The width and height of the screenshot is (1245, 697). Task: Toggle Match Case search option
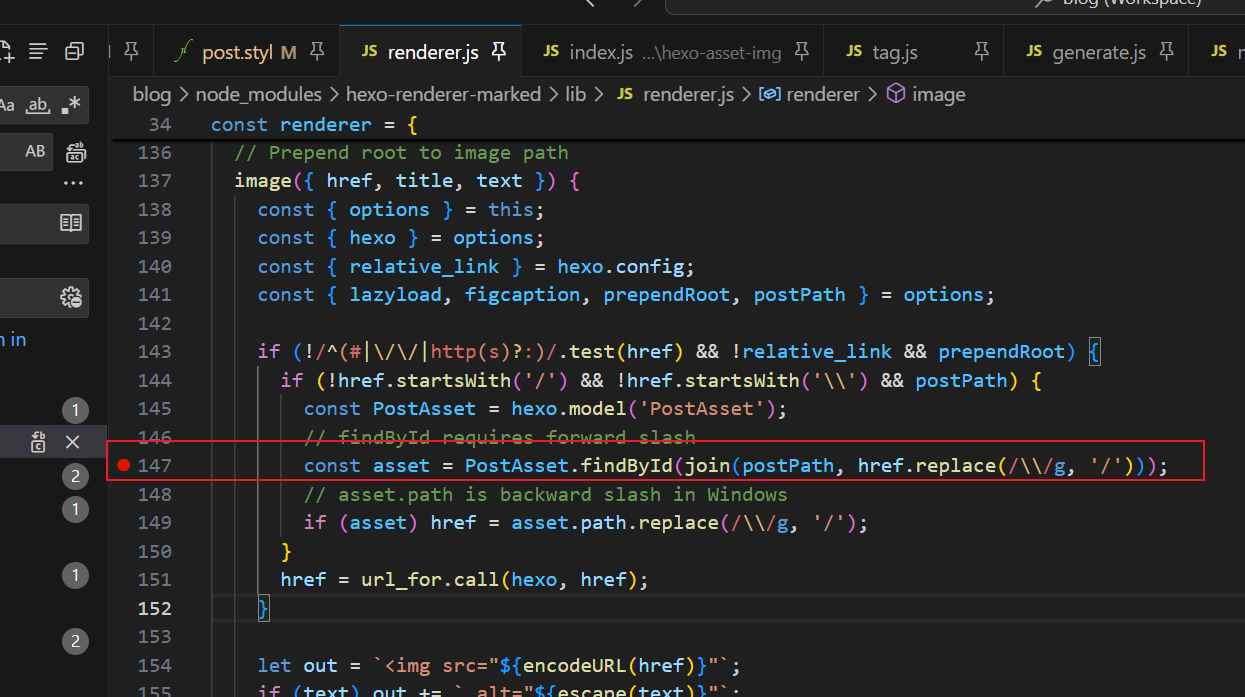[7, 105]
